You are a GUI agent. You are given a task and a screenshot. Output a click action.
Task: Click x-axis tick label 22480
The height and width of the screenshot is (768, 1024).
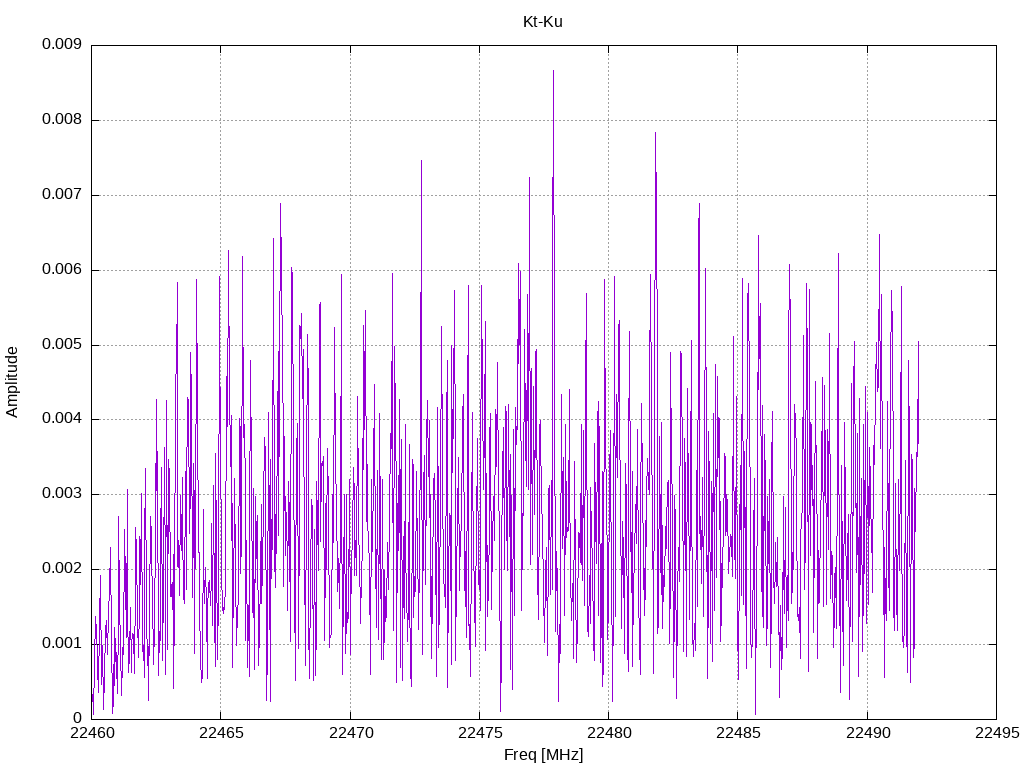coord(609,733)
